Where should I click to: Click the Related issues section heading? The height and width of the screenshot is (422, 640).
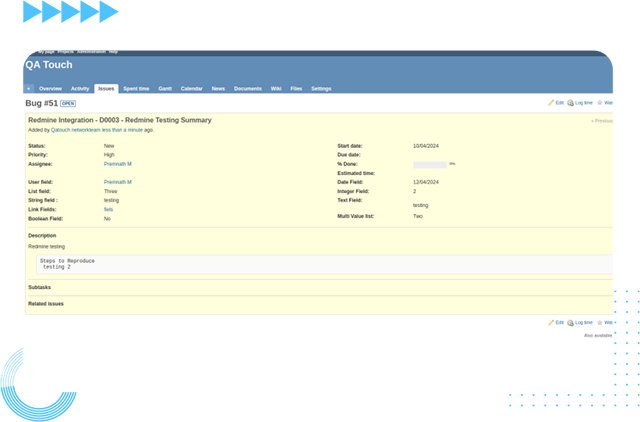(x=46, y=304)
